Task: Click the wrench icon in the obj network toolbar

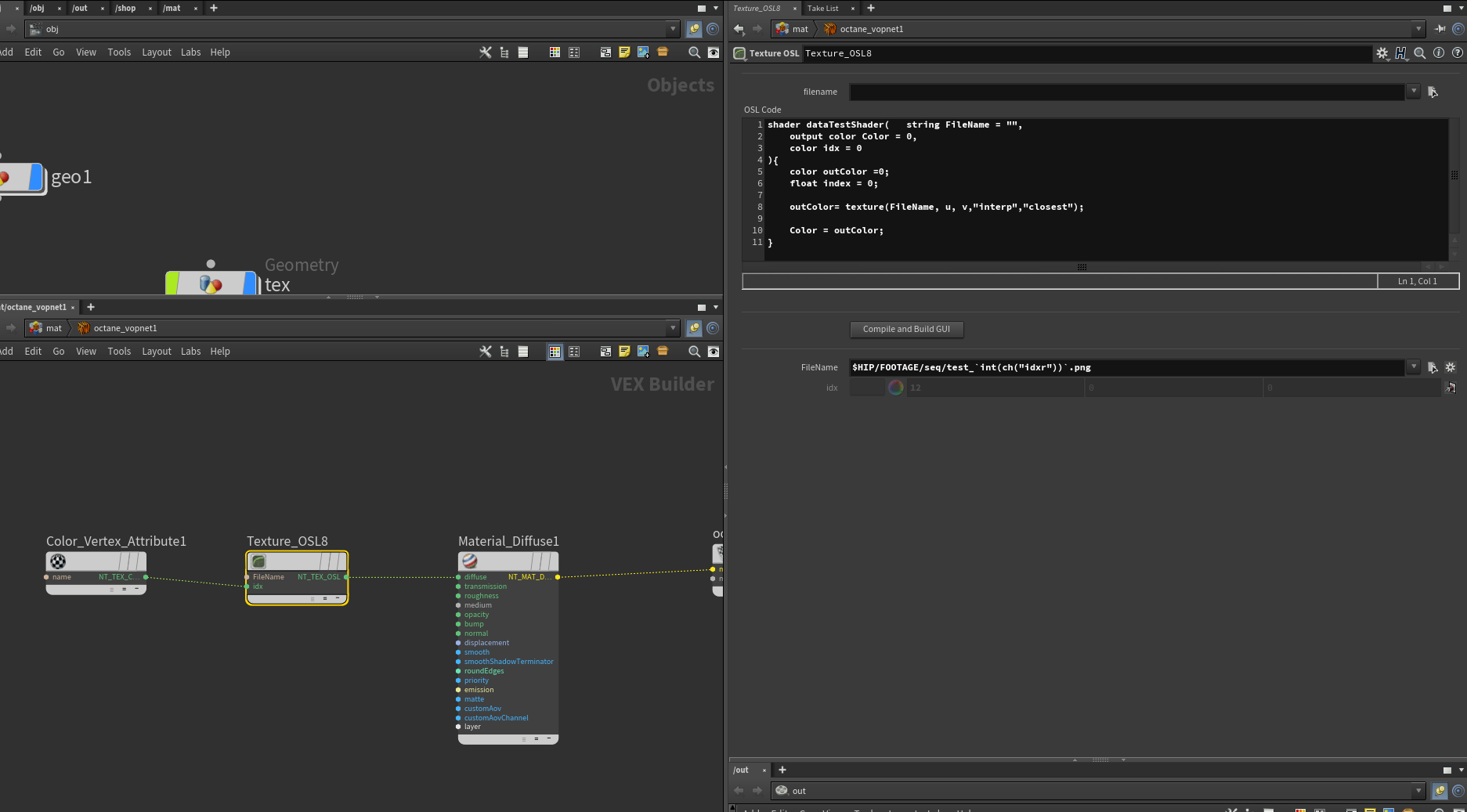Action: click(x=486, y=52)
